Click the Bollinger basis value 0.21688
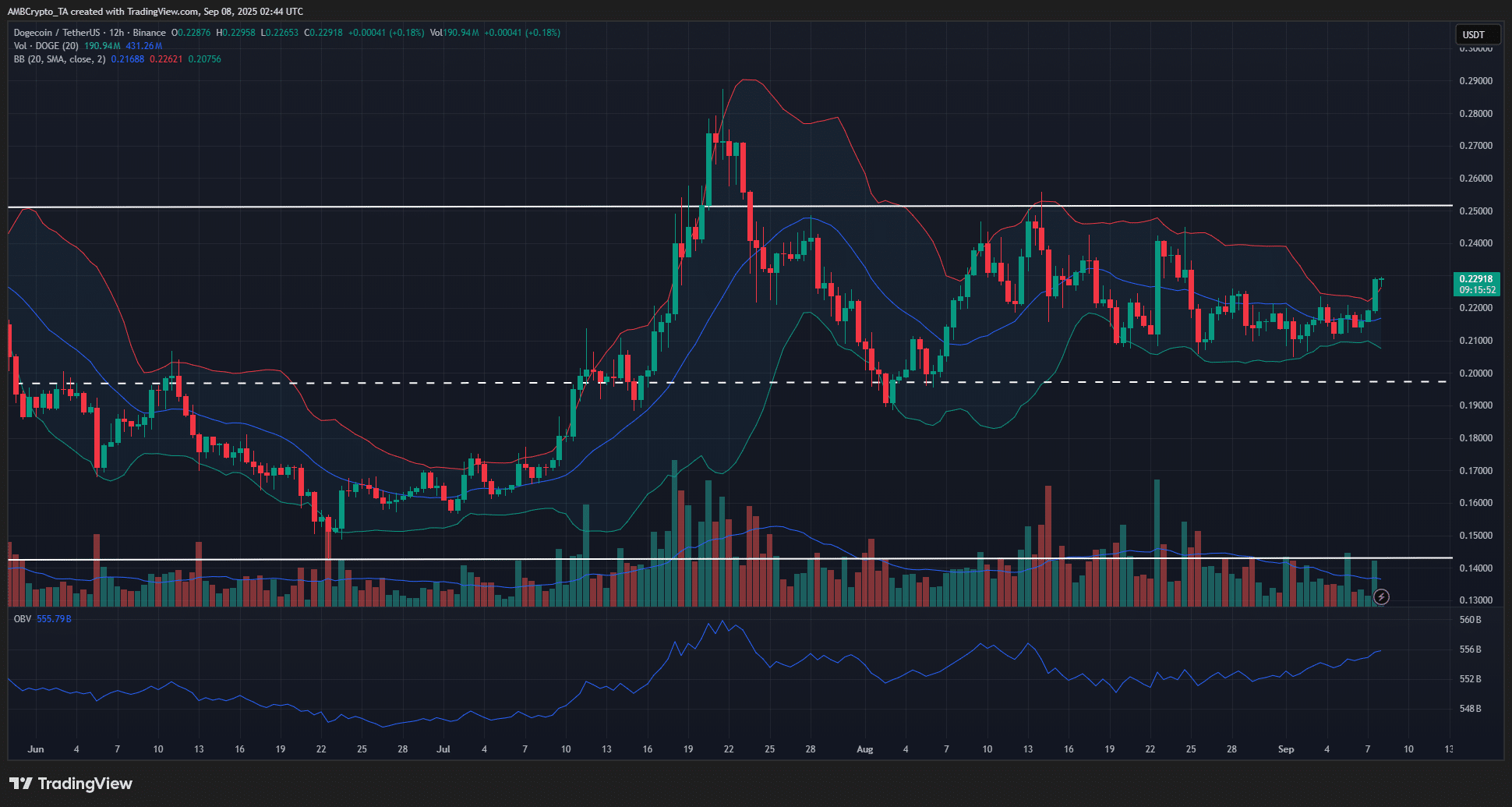The width and height of the screenshot is (1512, 807). point(127,59)
